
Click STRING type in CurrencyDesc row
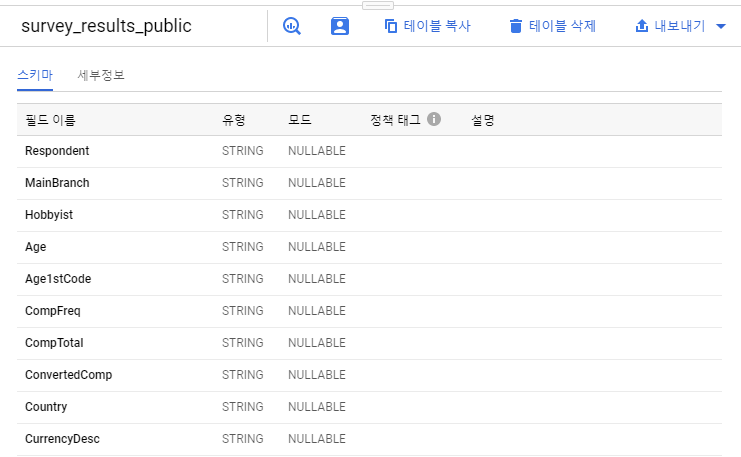pos(242,439)
